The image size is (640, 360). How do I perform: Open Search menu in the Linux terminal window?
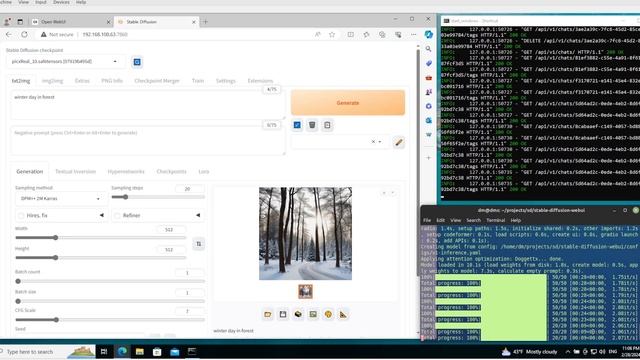click(473, 220)
